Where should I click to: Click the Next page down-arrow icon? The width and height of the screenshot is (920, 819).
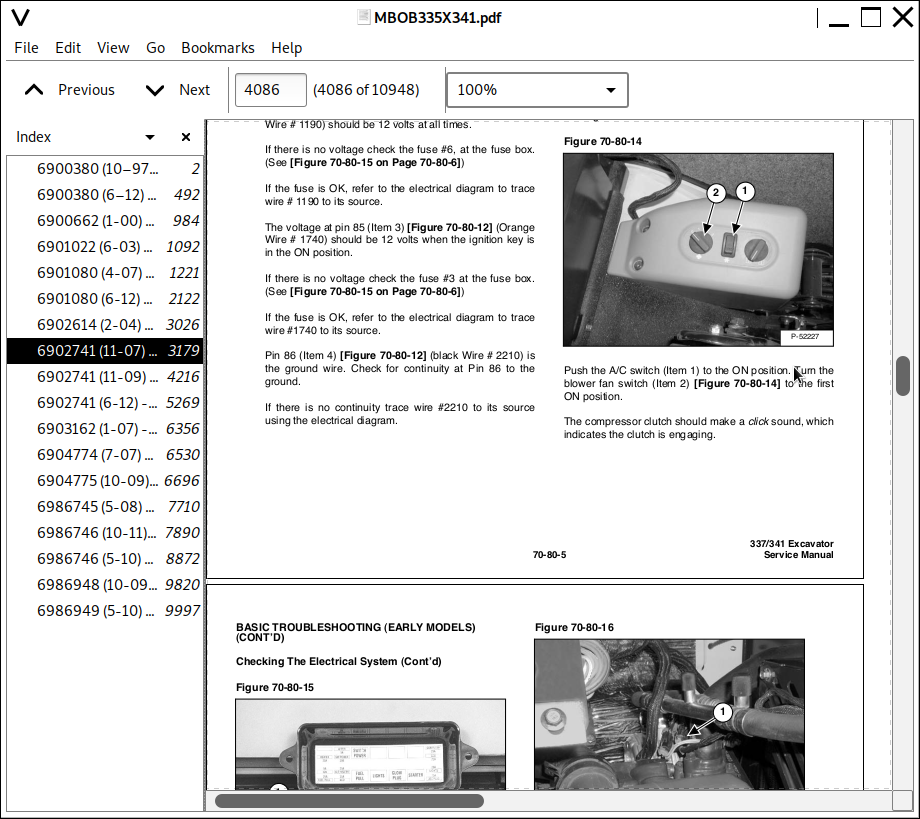pos(154,90)
